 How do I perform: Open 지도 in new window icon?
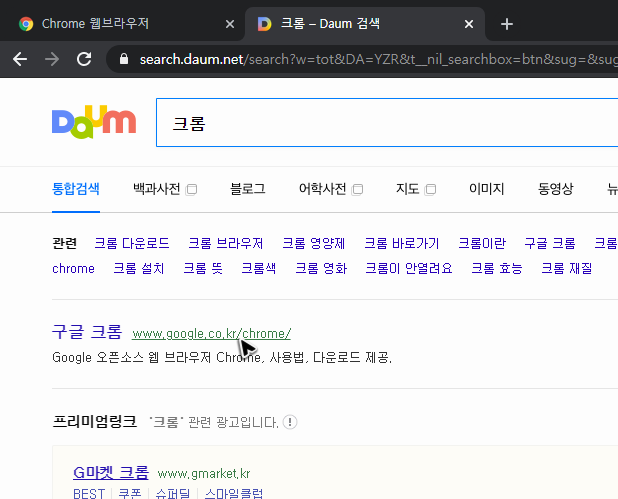tap(430, 190)
